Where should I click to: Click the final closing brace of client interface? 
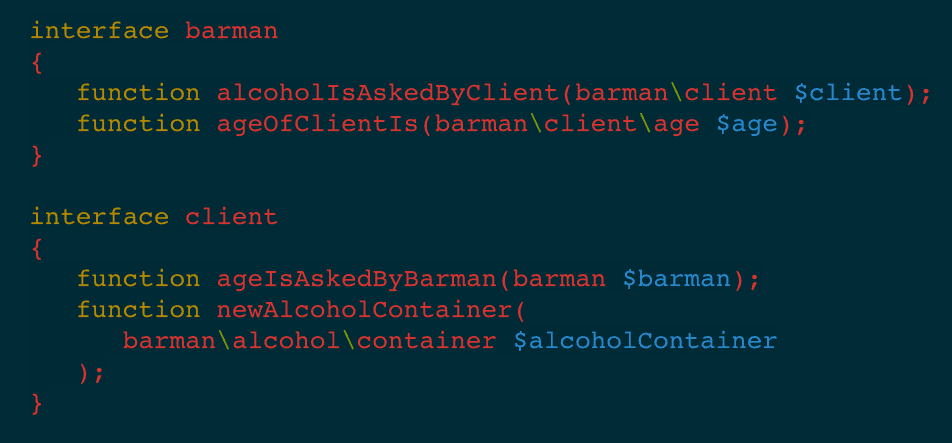37,403
